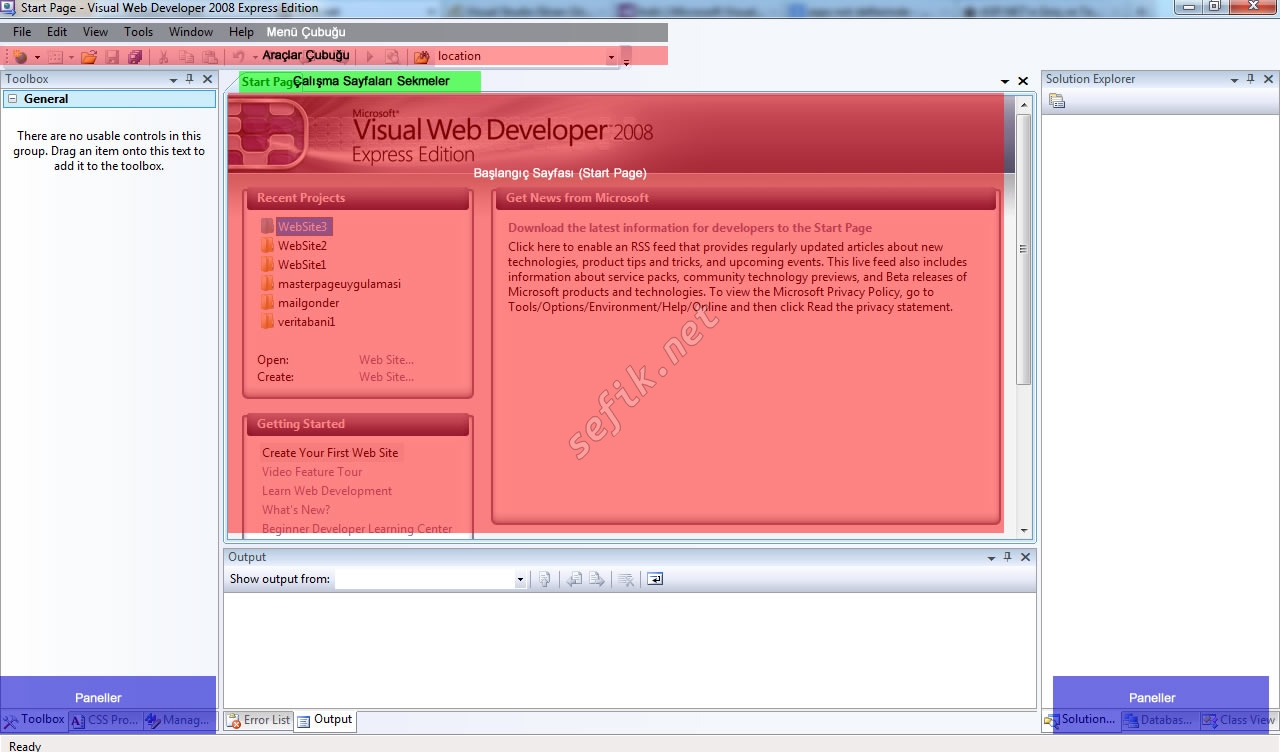Click the 'Video Feature Tour' link
Viewport: 1280px width, 752px height.
pyautogui.click(x=312, y=472)
